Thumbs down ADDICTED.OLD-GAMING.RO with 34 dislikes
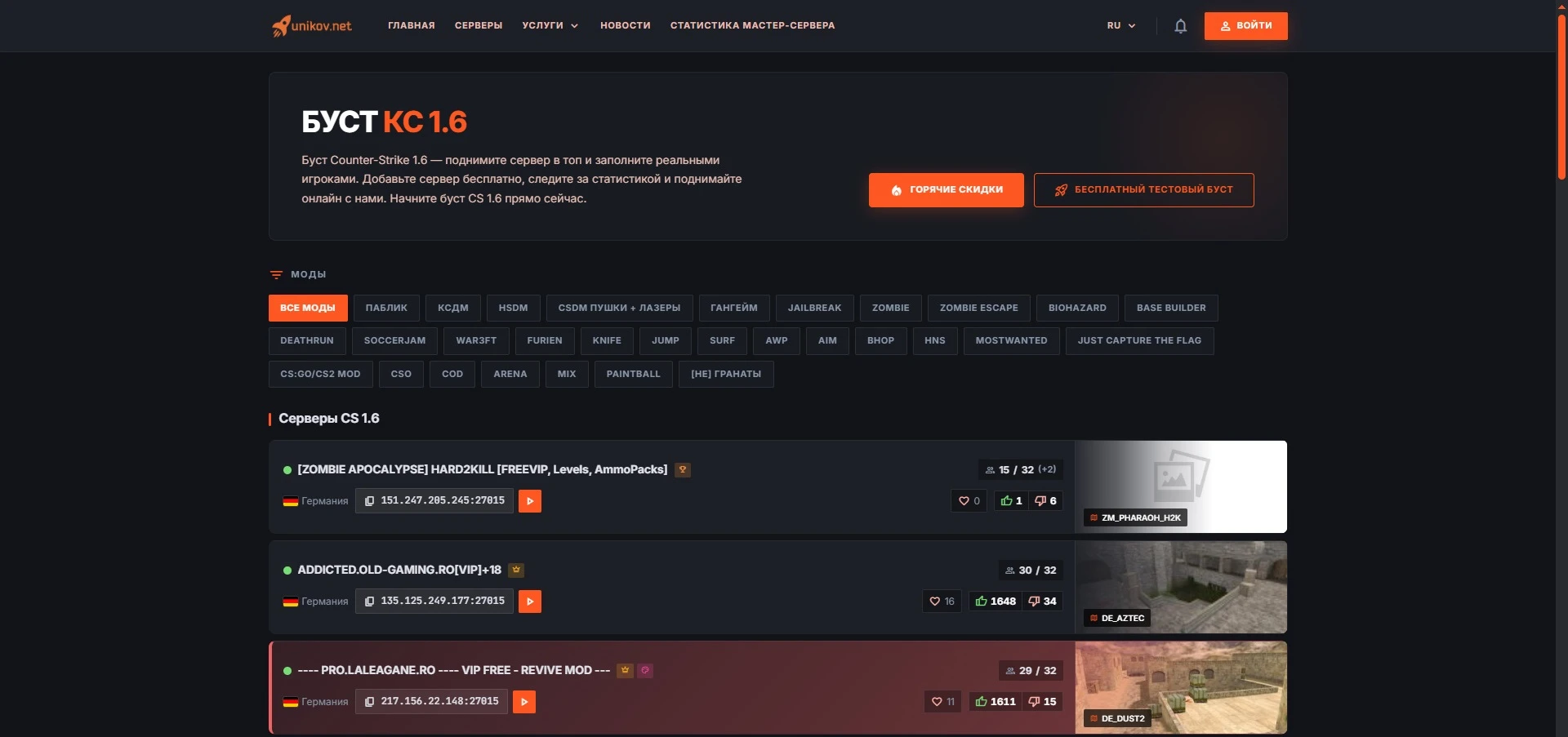1568x737 pixels. [x=1042, y=602]
